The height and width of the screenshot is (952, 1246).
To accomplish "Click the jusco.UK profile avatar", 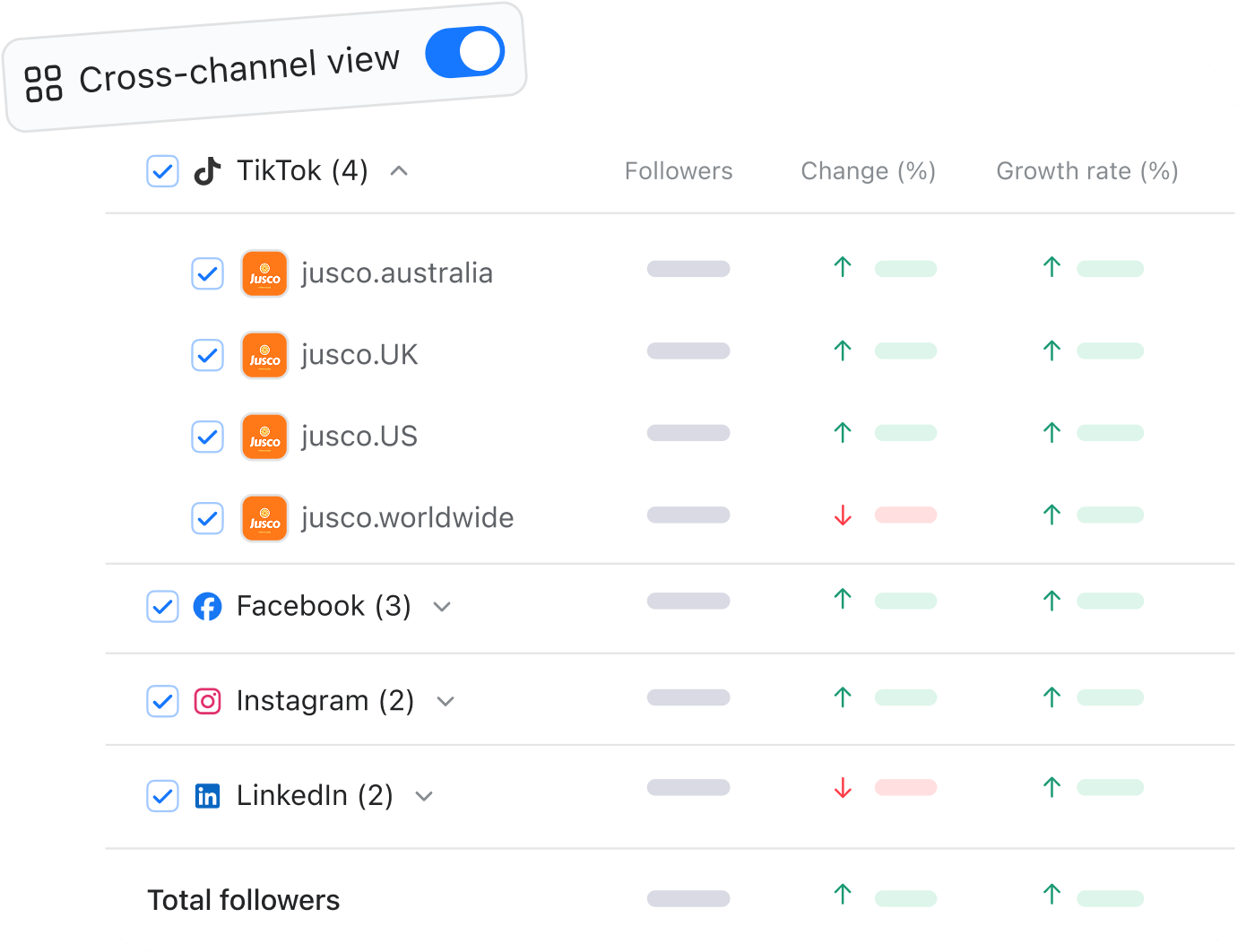I will click(x=264, y=355).
